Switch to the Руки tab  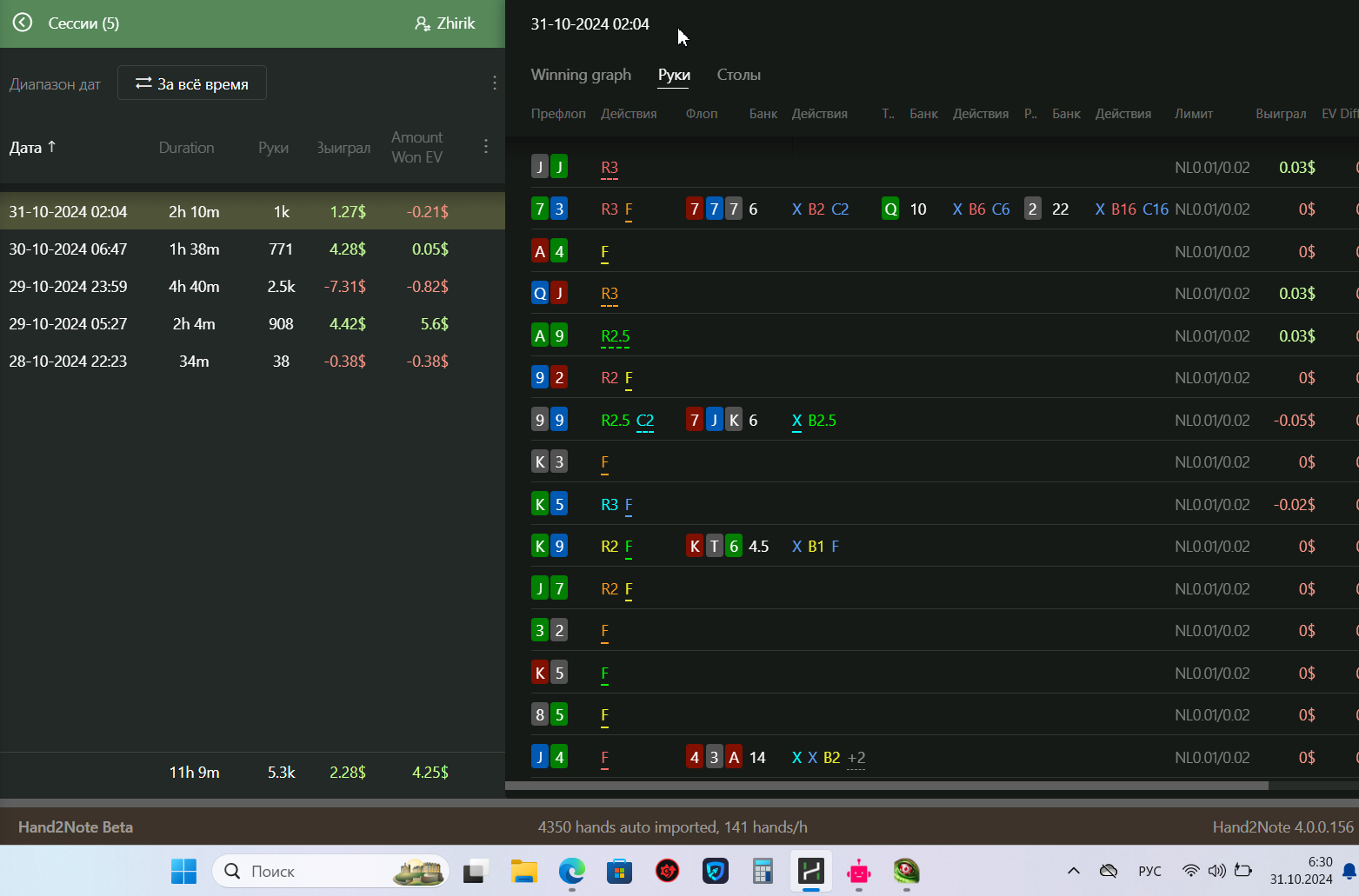click(x=674, y=75)
